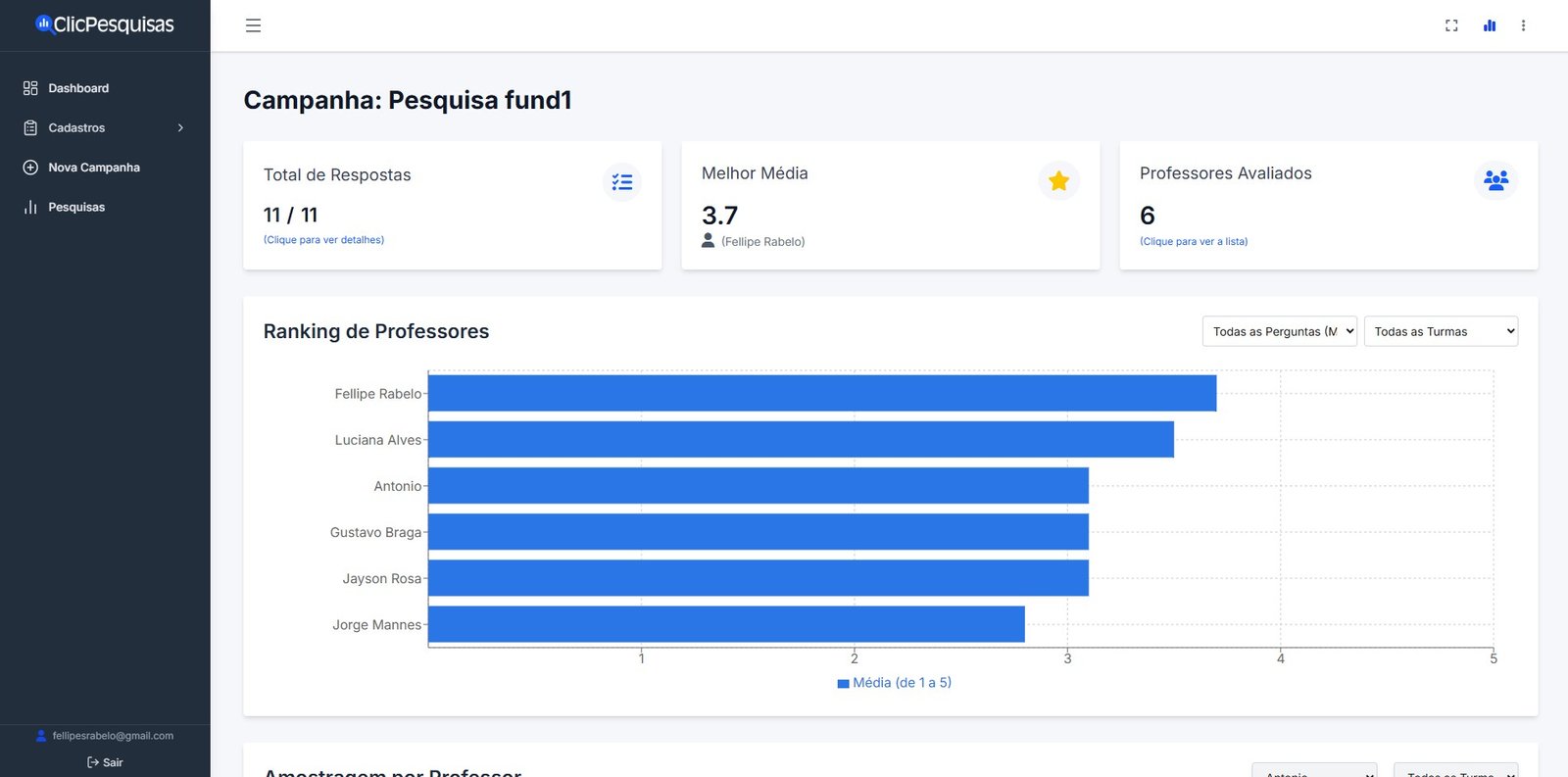The width and height of the screenshot is (1568, 777).
Task: Click the checklist icon in Total de Respostas
Action: tap(622, 182)
